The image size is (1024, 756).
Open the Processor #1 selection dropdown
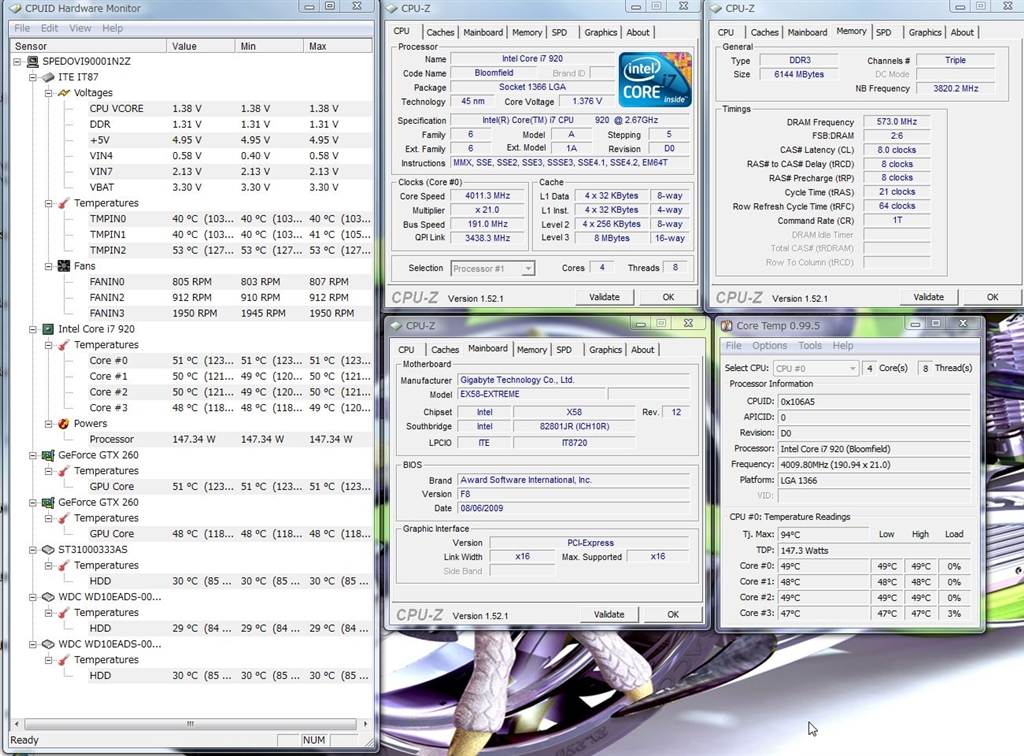pyautogui.click(x=492, y=268)
